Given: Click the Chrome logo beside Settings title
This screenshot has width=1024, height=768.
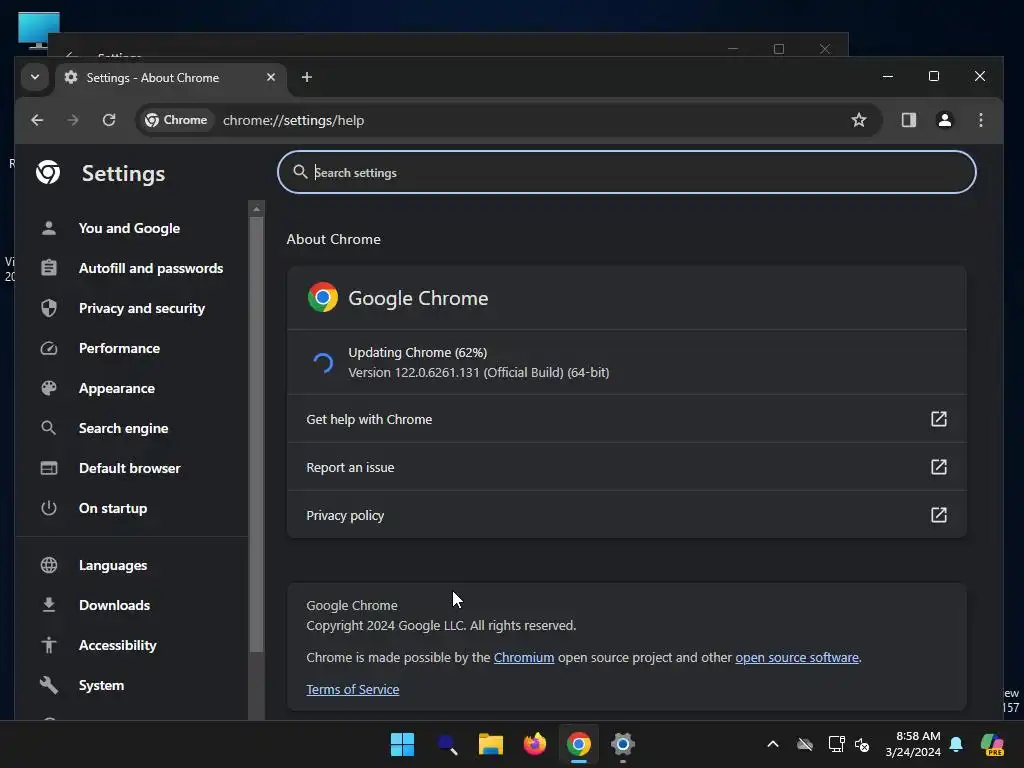Looking at the screenshot, I should (48, 172).
